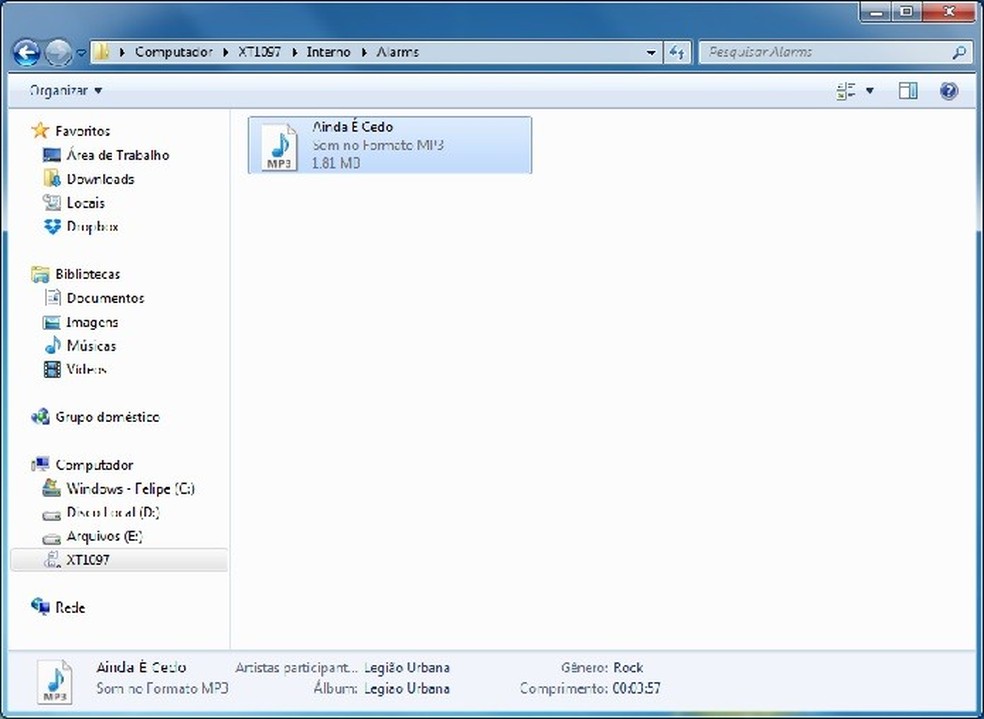Viewport: 984px width, 719px height.
Task: Select Alarms in the address breadcrumb
Action: pos(398,52)
